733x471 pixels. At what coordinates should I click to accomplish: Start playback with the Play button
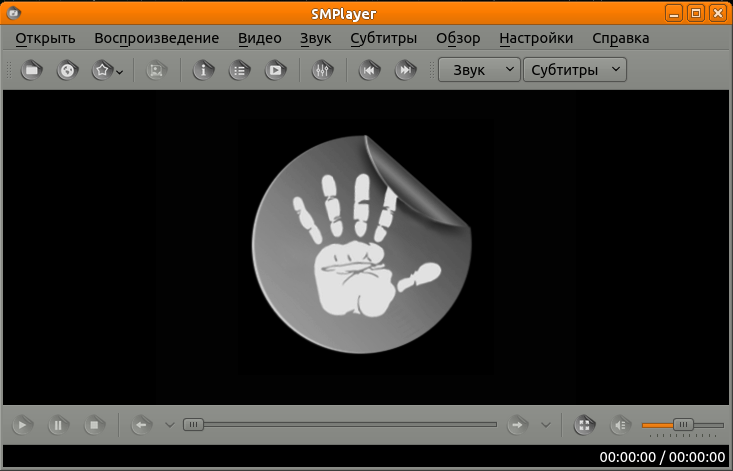click(22, 425)
